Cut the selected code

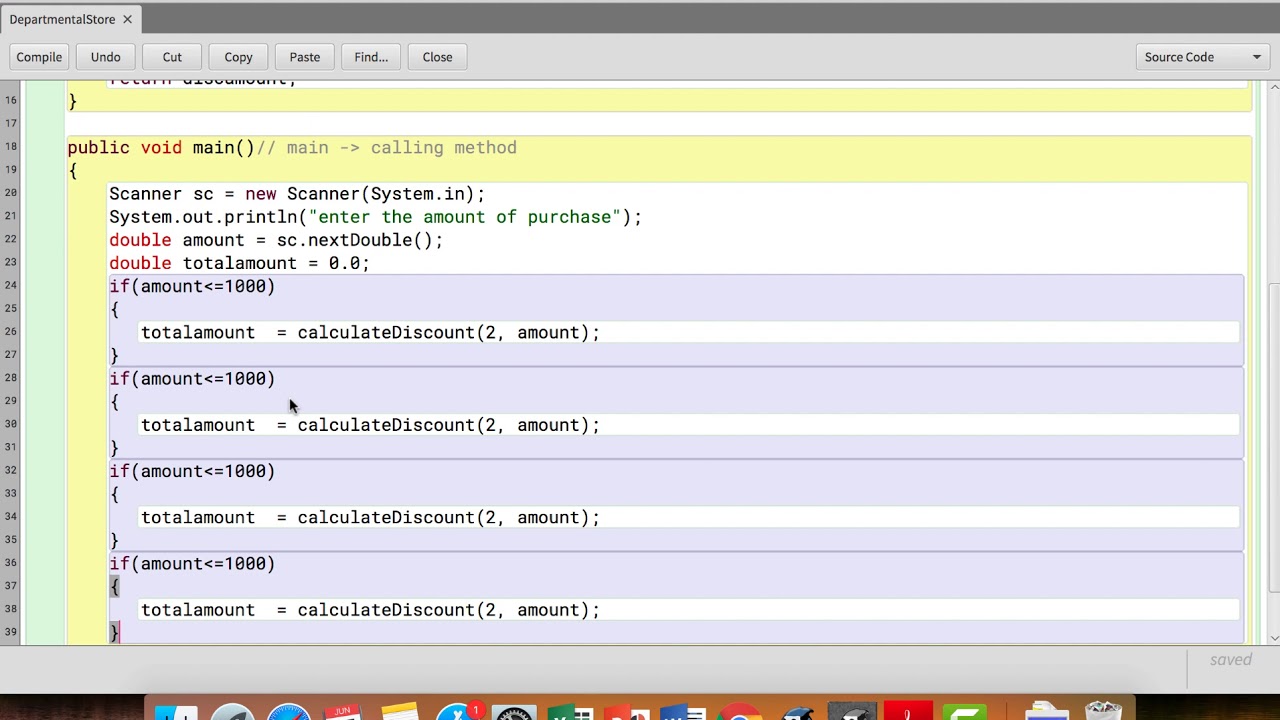pos(172,57)
